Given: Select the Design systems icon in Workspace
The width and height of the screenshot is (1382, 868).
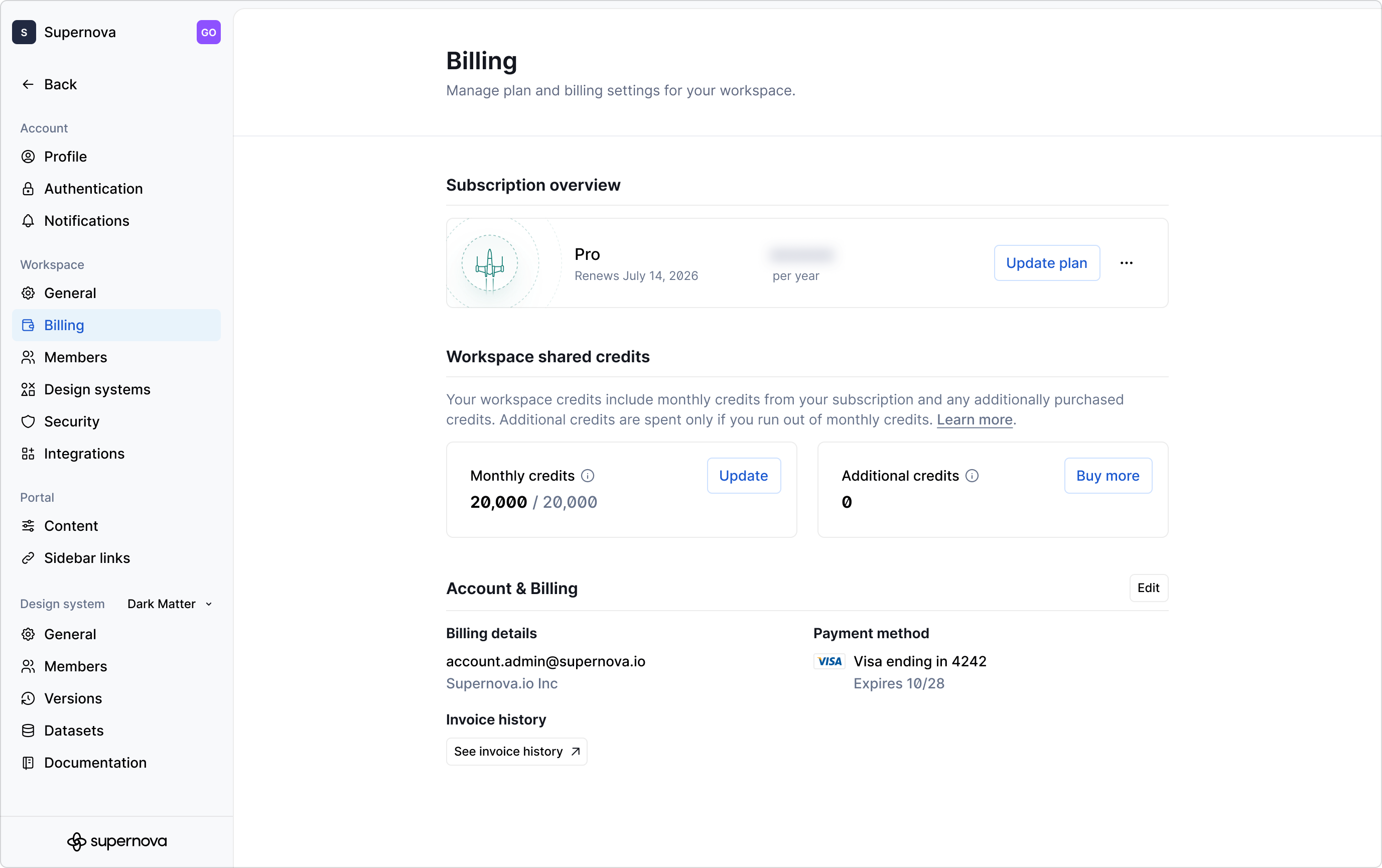Looking at the screenshot, I should tap(28, 389).
